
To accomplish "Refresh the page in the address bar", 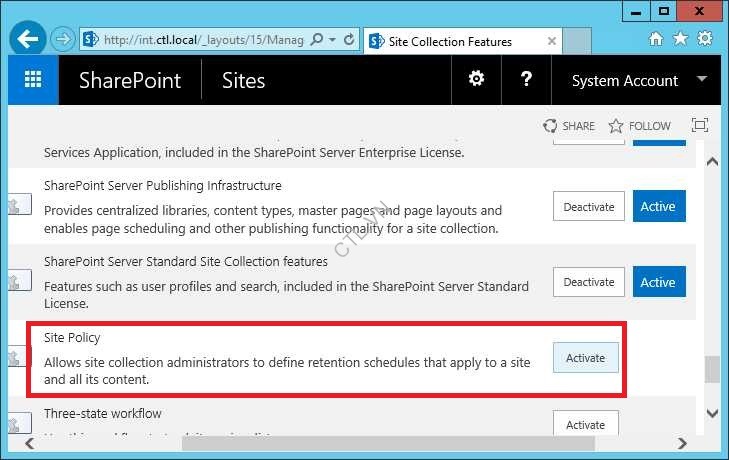I will (x=349, y=41).
